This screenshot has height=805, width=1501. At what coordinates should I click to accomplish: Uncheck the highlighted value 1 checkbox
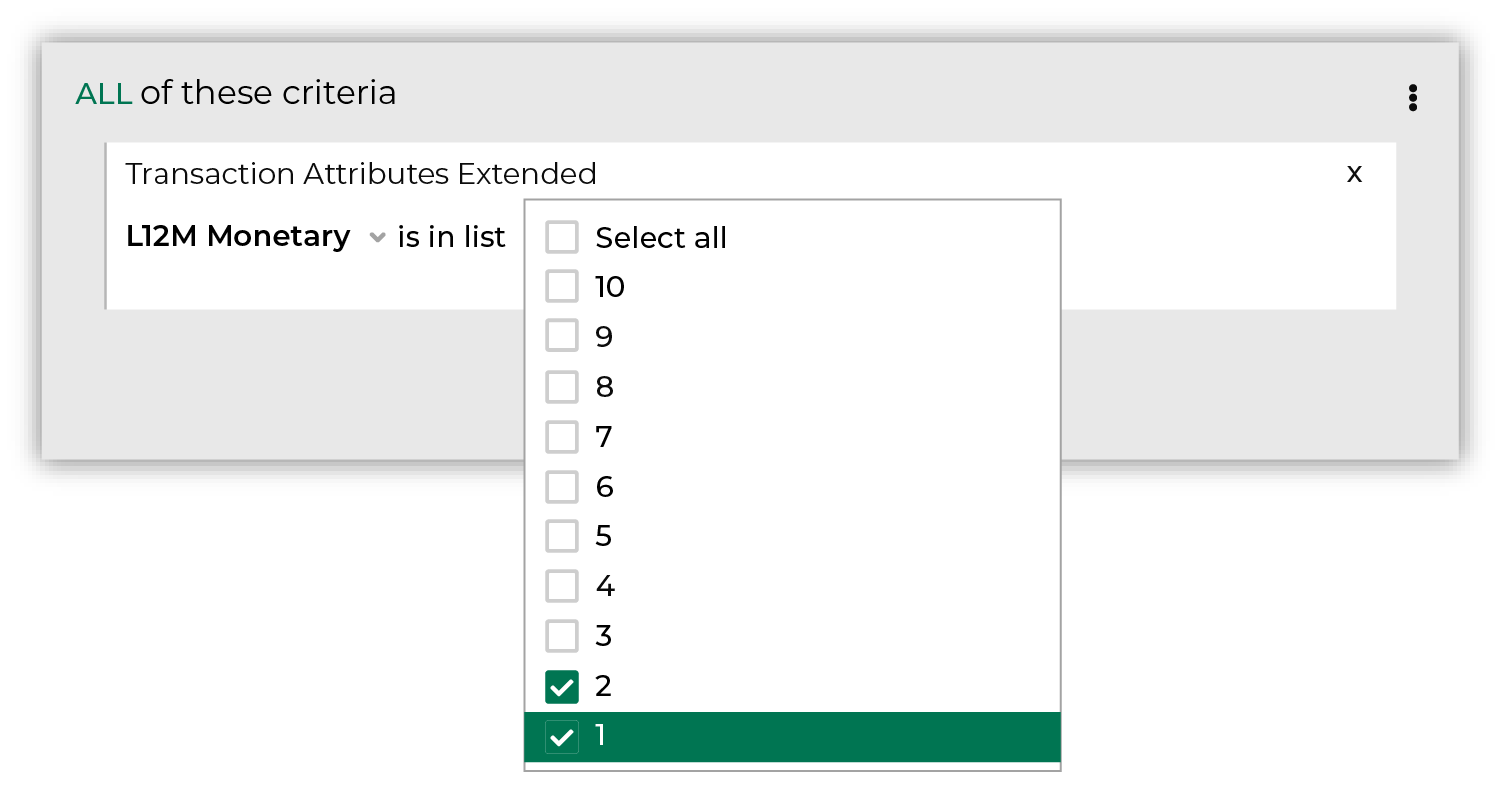click(562, 736)
